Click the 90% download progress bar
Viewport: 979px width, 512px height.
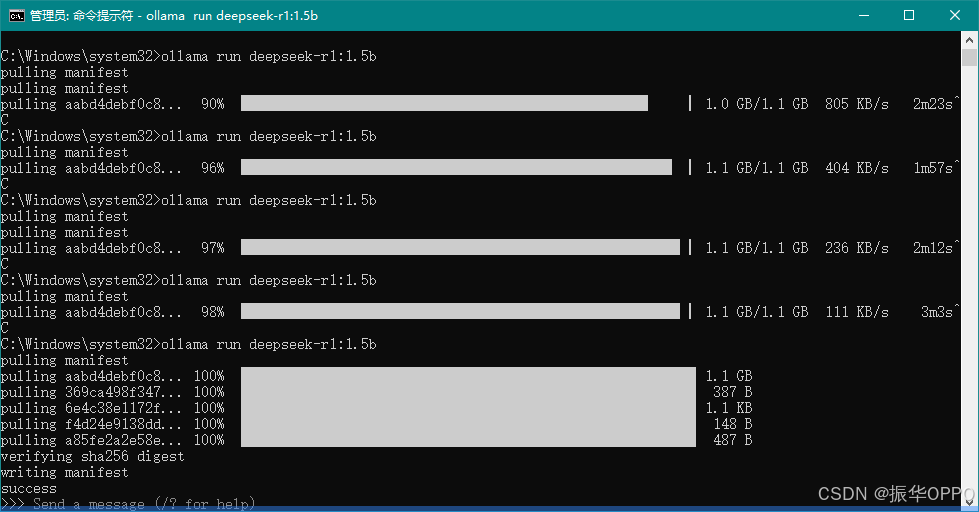pyautogui.click(x=444, y=103)
